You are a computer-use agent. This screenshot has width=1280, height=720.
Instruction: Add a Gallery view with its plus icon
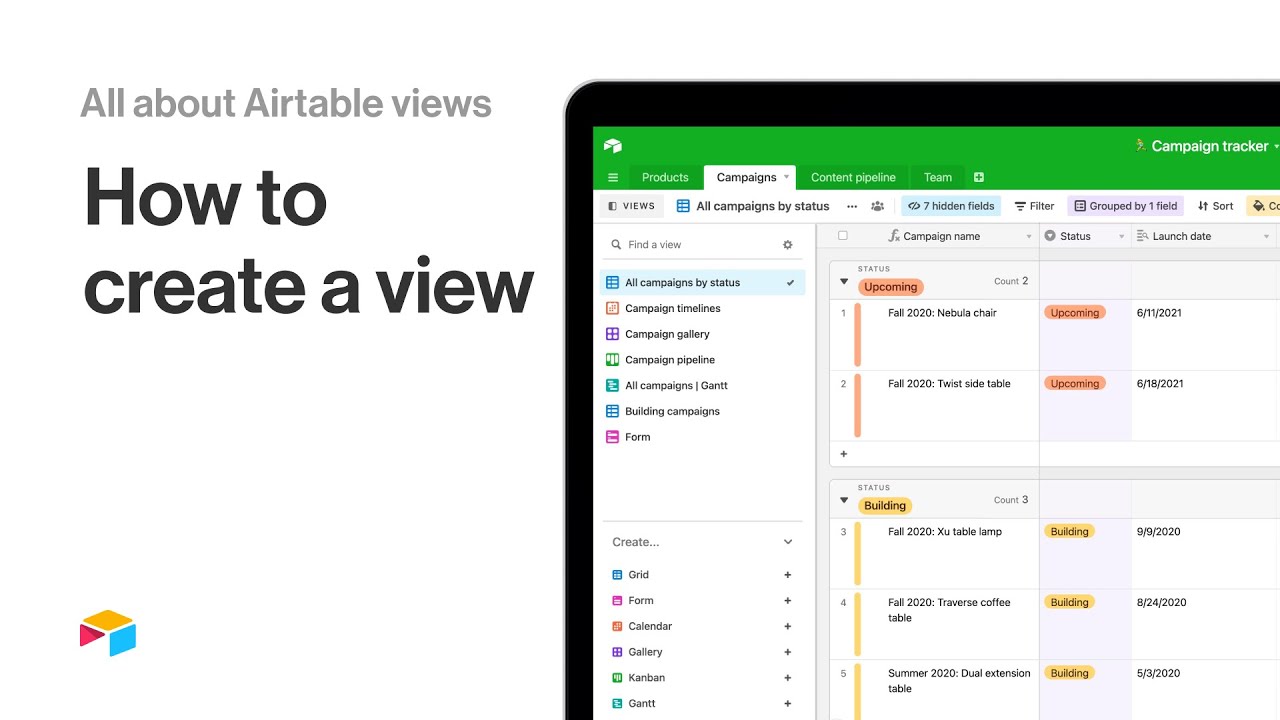tap(788, 652)
